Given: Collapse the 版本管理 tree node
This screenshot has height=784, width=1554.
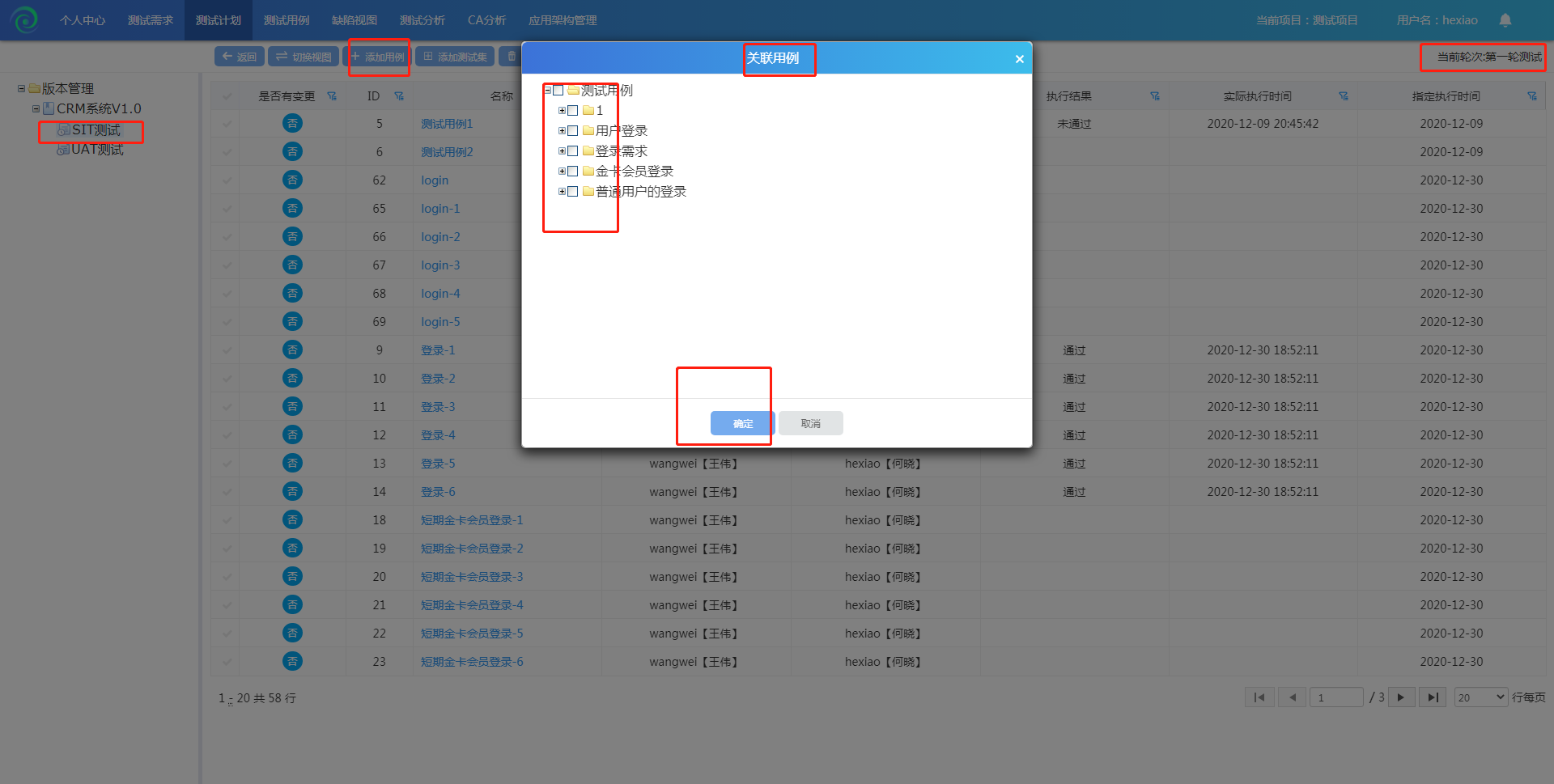Looking at the screenshot, I should coord(22,88).
